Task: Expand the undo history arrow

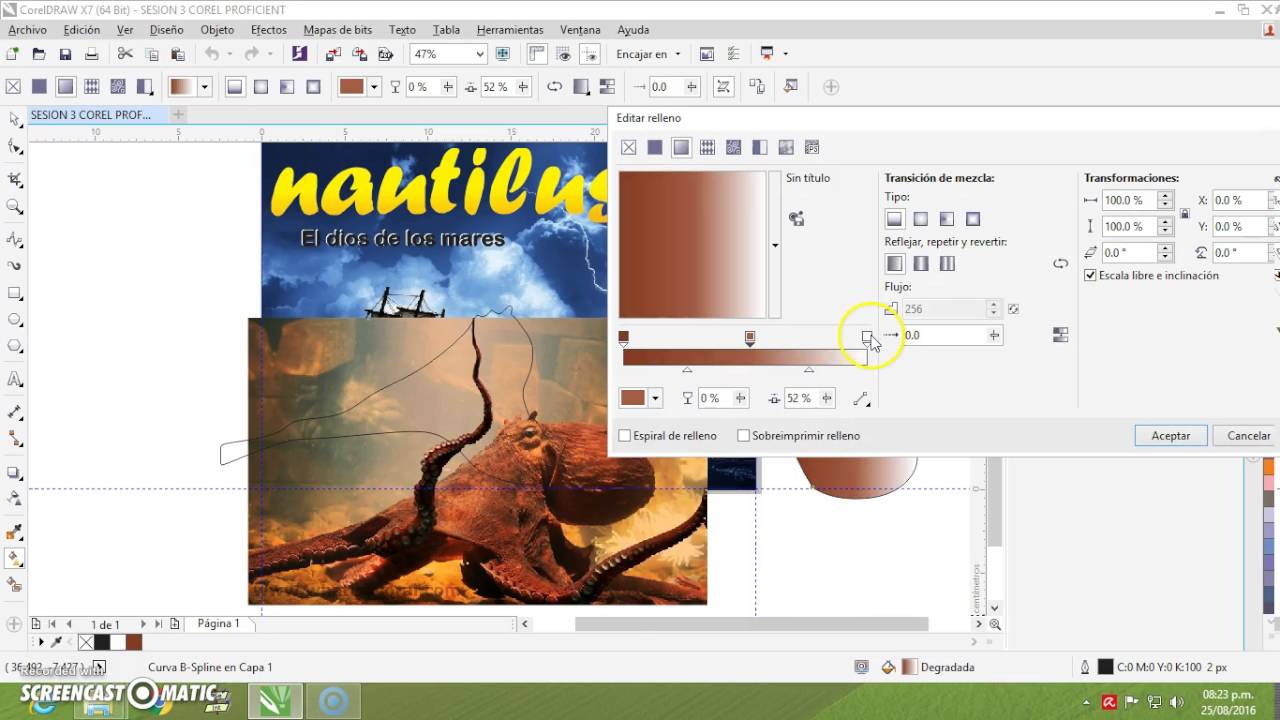Action: coord(230,54)
